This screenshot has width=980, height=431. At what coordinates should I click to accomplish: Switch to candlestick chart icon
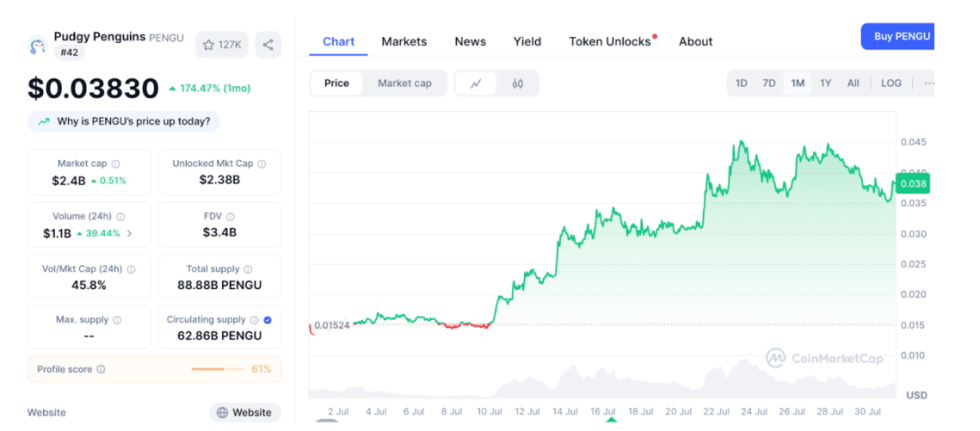point(518,84)
